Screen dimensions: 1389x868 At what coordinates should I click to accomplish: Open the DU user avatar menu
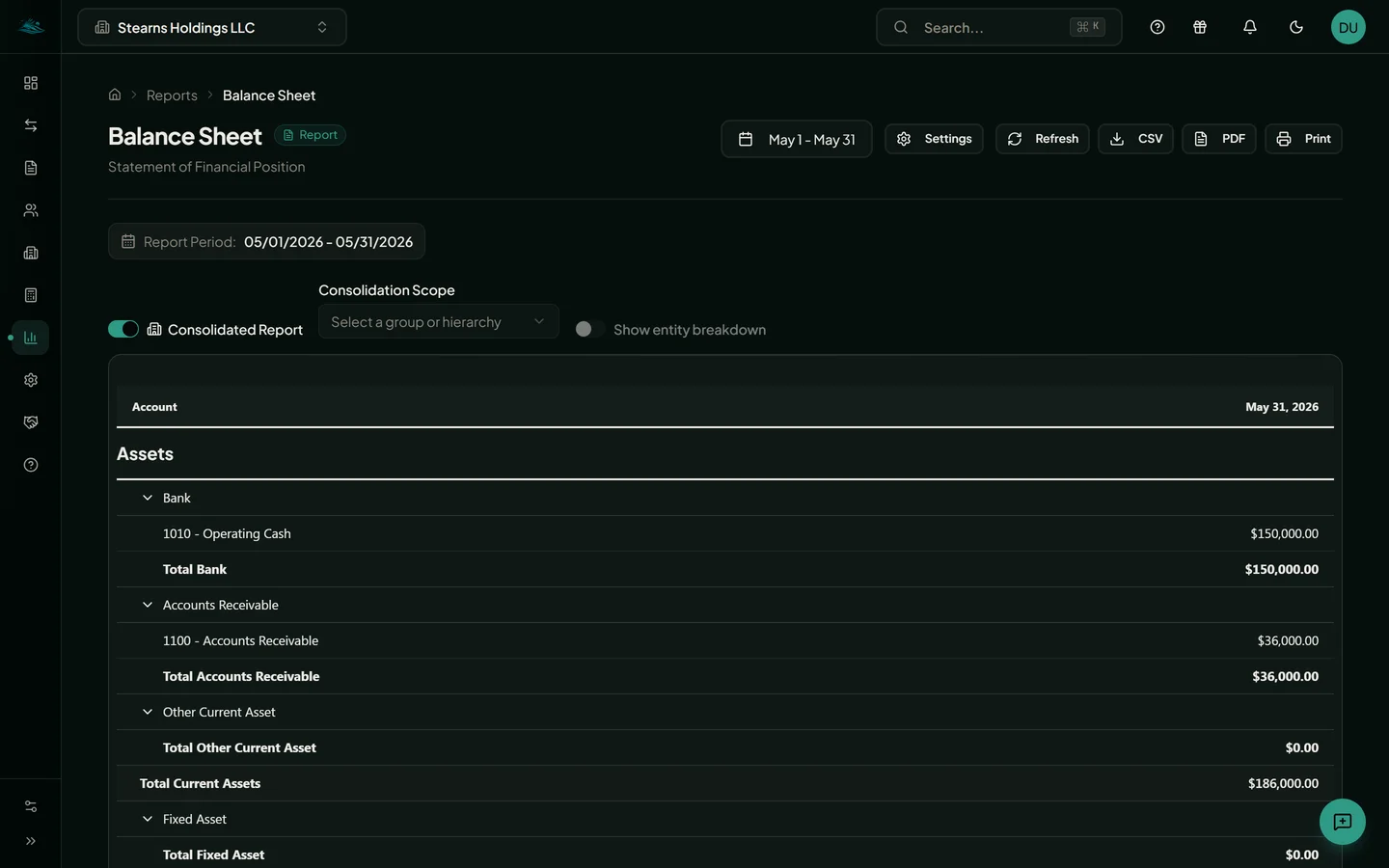[x=1348, y=27]
